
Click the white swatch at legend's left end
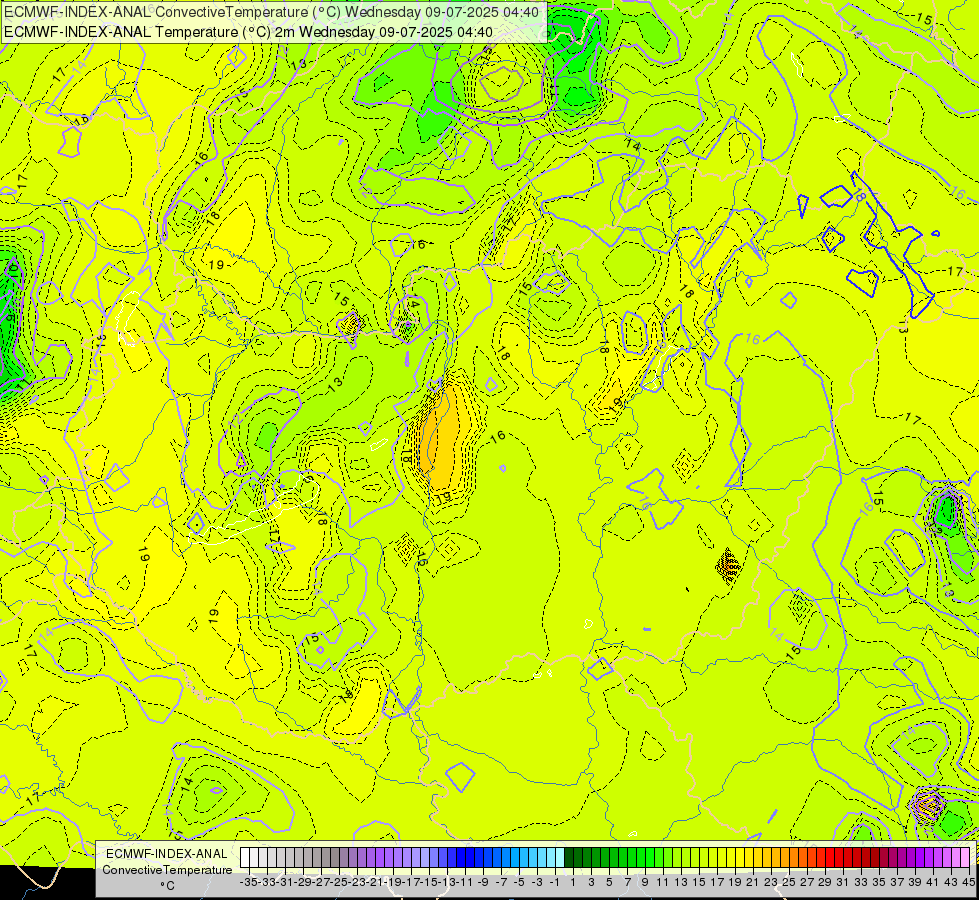(245, 858)
